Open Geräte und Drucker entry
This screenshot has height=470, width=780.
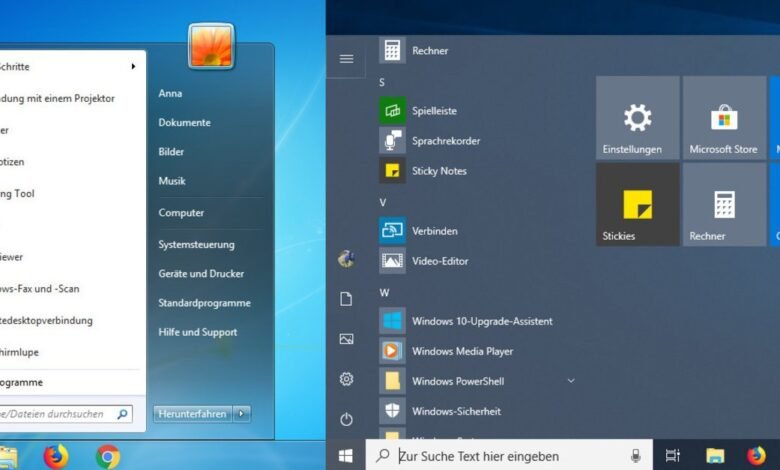click(201, 274)
